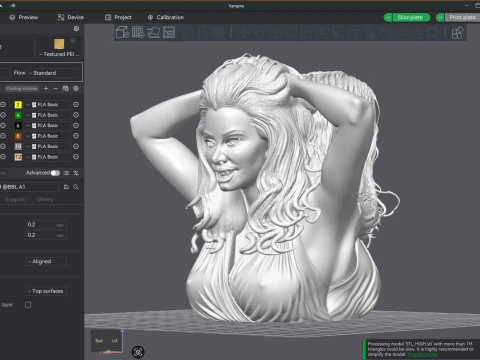Open the Aligned seam position dropdown

tap(46, 261)
